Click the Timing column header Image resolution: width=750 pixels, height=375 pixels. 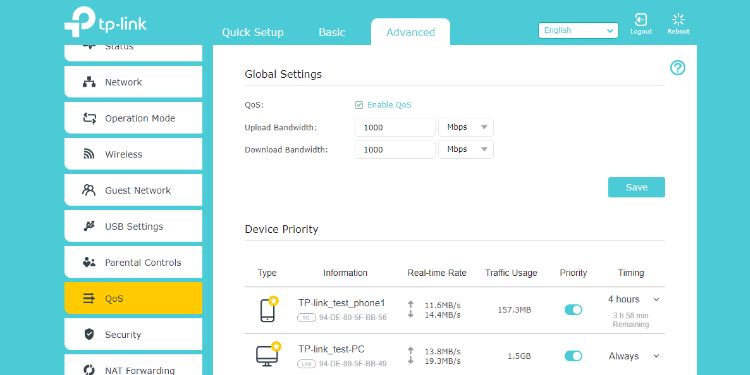point(631,273)
